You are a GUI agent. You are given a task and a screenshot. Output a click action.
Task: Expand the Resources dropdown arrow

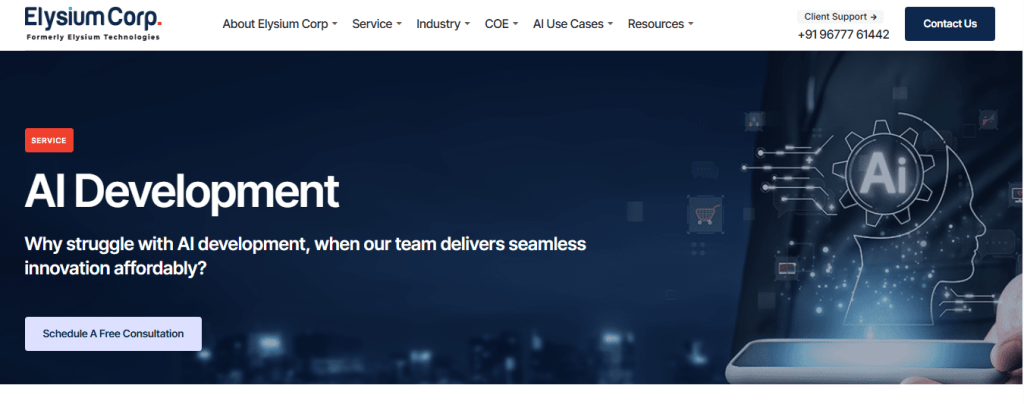691,24
